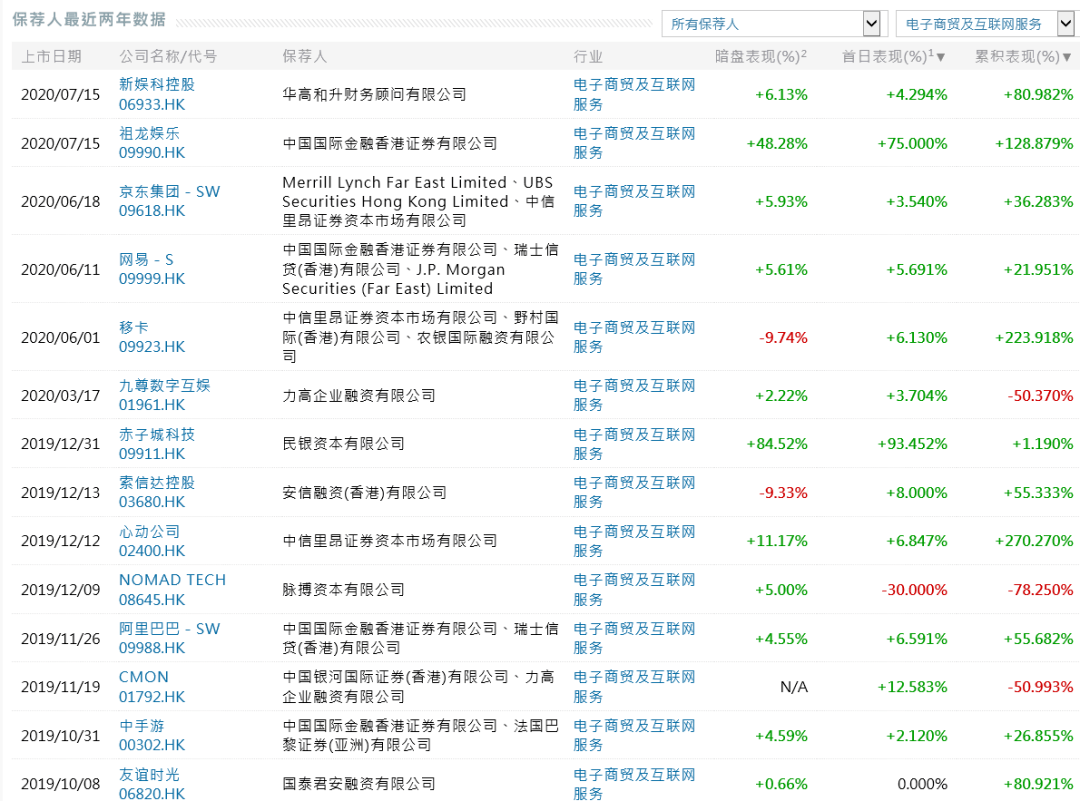Viewport: 1080px width, 801px height.
Task: Click industry link in 心动公司 row
Action: [634, 541]
